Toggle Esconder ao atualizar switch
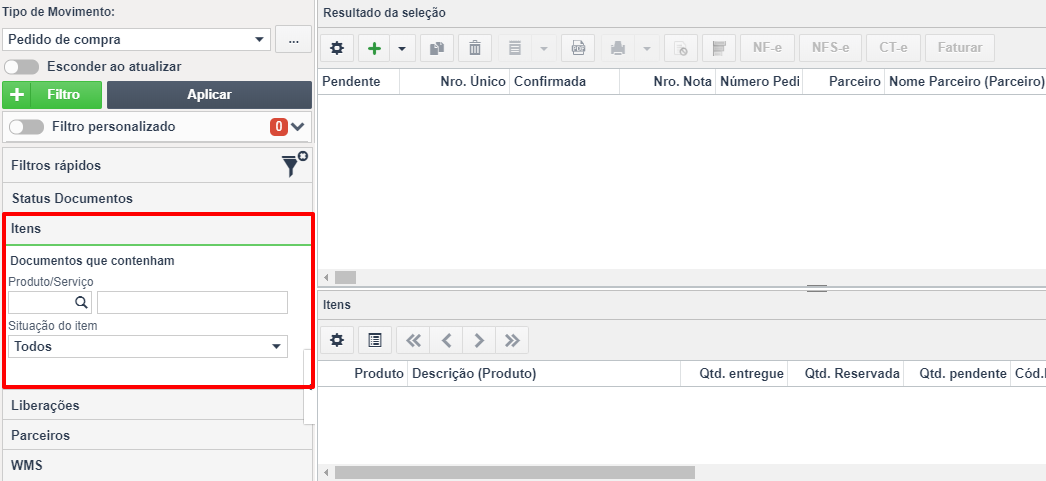The image size is (1046, 481). pos(22,67)
